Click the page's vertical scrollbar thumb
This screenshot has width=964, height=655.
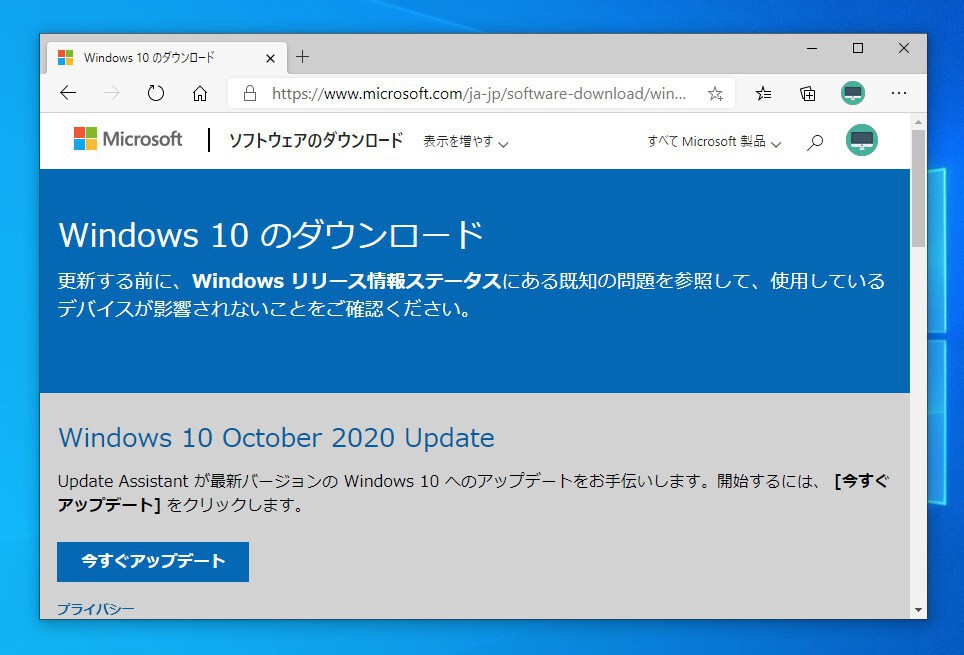pyautogui.click(x=919, y=188)
